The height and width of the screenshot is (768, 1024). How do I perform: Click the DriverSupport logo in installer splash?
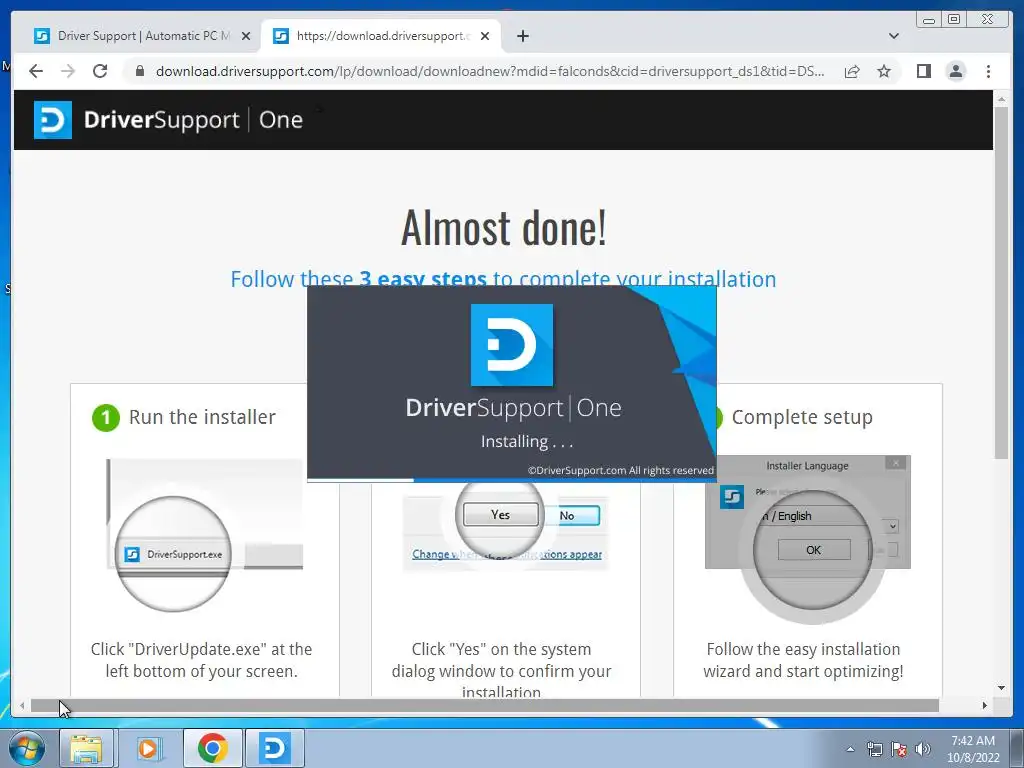(x=512, y=345)
